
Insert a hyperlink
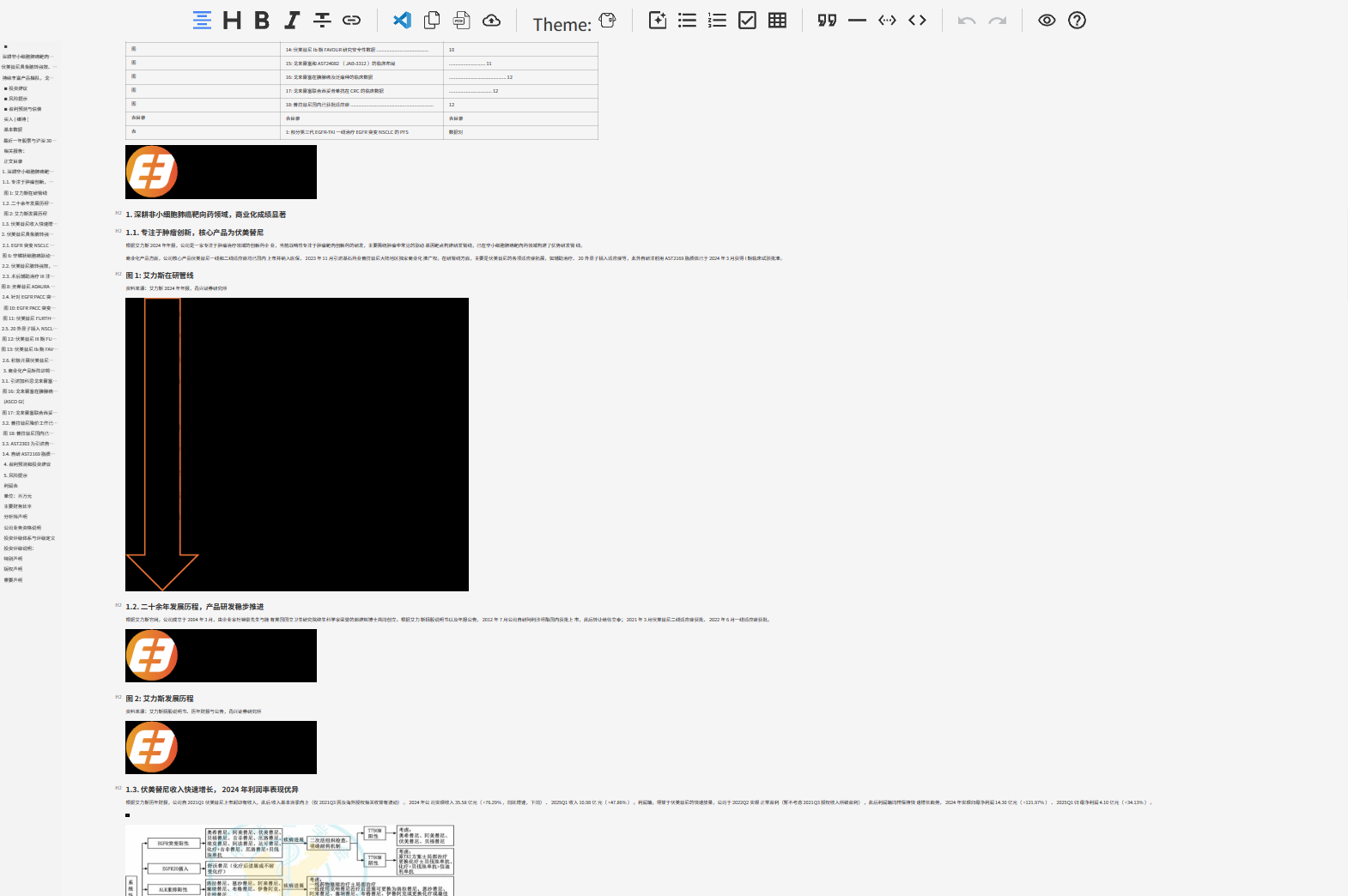352,21
